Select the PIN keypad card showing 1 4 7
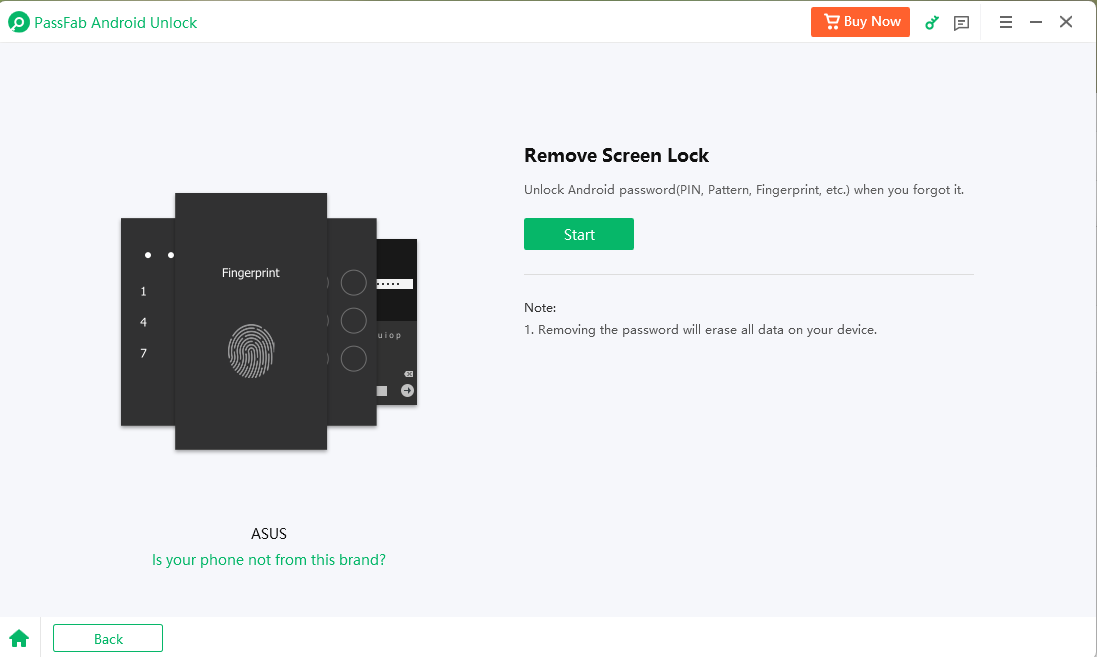The image size is (1097, 657). pyautogui.click(x=146, y=321)
